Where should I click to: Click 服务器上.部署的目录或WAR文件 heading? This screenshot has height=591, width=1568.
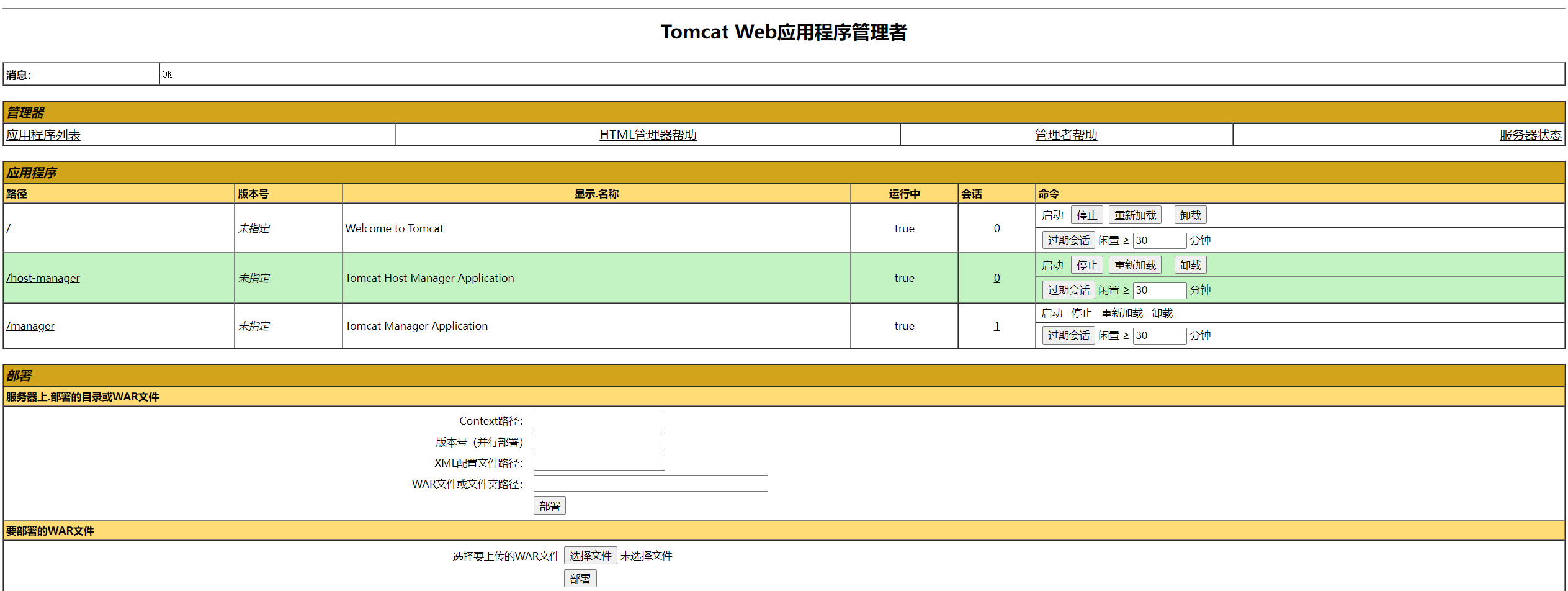(x=83, y=397)
